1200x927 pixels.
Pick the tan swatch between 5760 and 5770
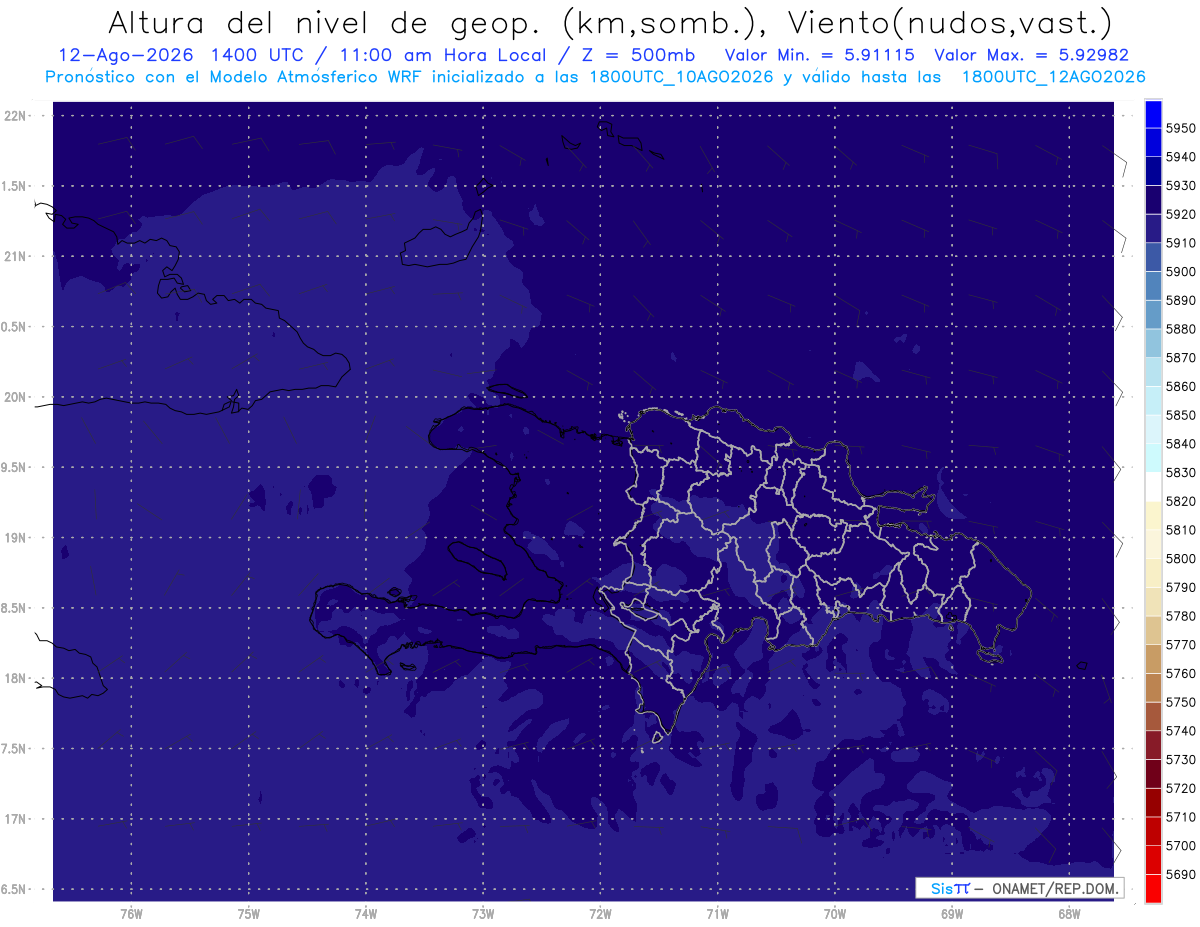click(1153, 659)
